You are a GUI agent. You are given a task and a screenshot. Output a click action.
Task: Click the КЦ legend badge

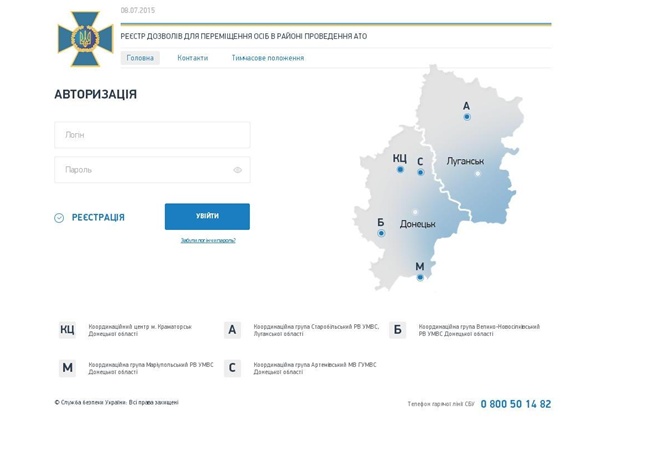pos(67,330)
